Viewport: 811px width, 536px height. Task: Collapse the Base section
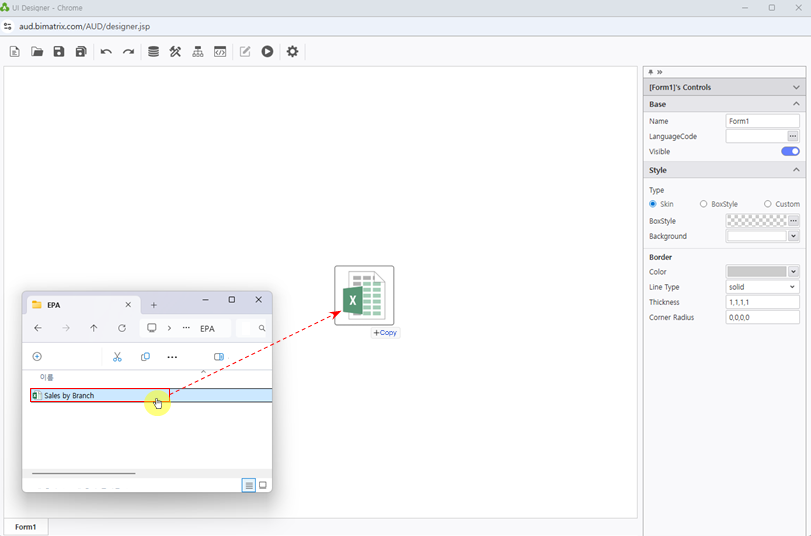[x=796, y=104]
